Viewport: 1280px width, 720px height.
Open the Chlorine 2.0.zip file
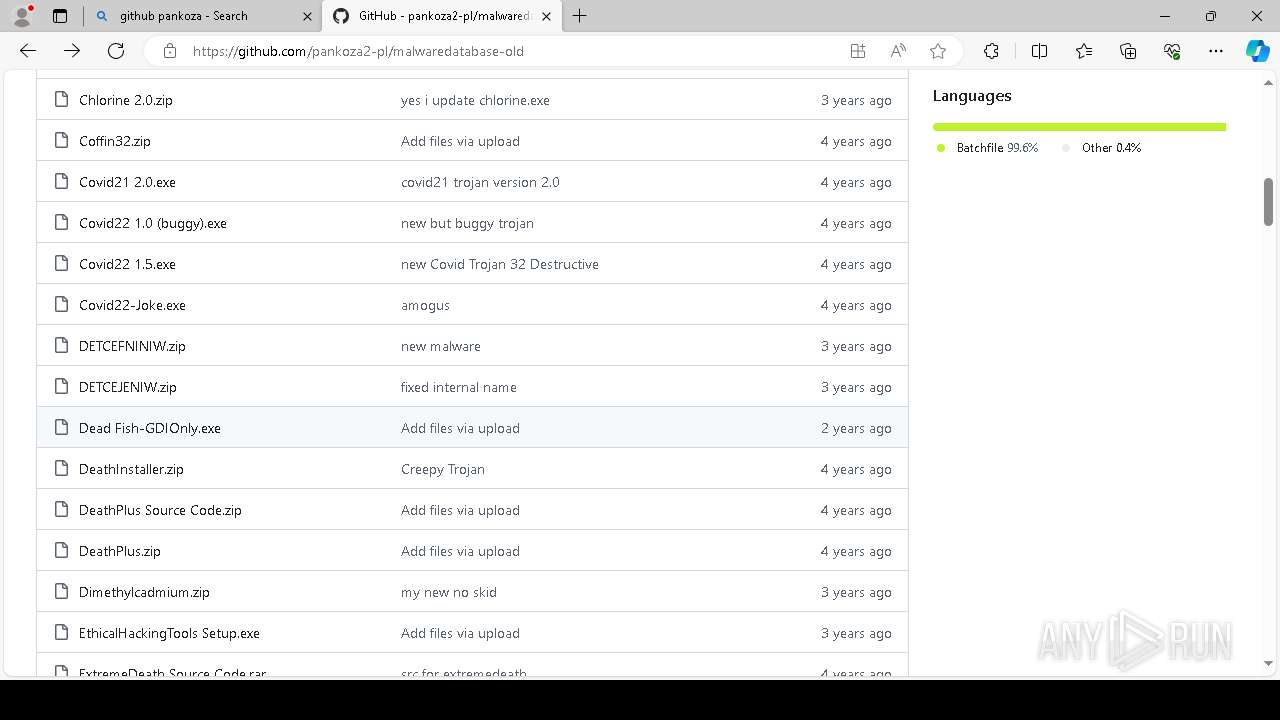(x=126, y=100)
